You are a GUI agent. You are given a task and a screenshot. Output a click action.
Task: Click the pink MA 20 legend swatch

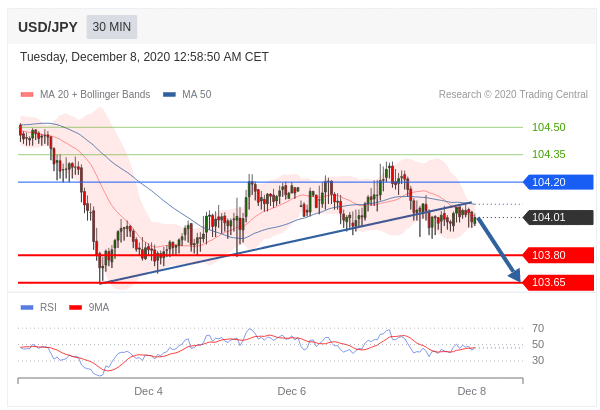(27, 95)
